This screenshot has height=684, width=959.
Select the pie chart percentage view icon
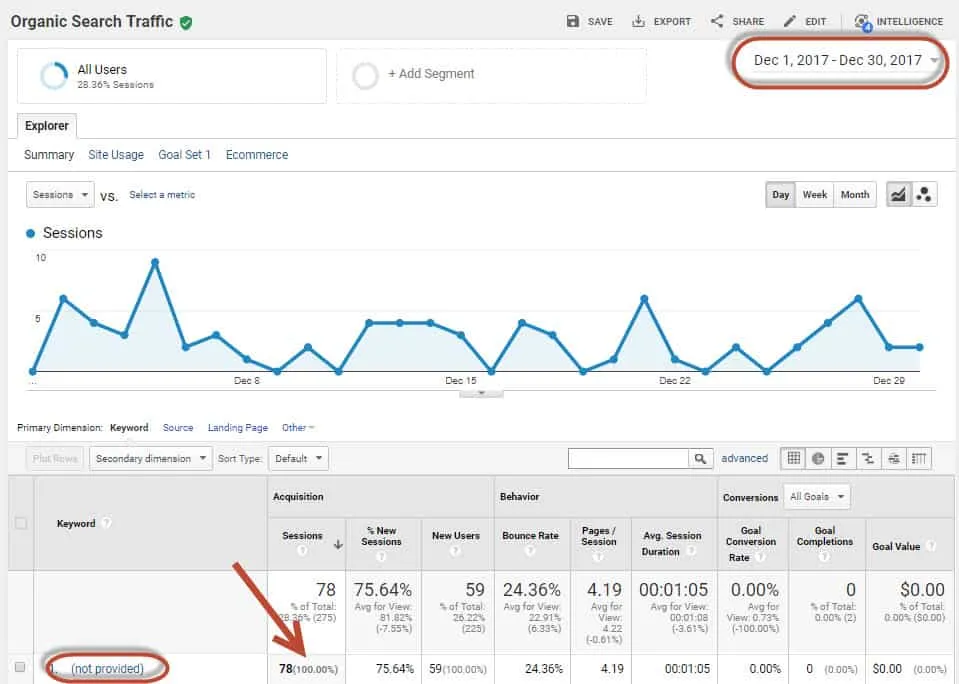tap(818, 459)
